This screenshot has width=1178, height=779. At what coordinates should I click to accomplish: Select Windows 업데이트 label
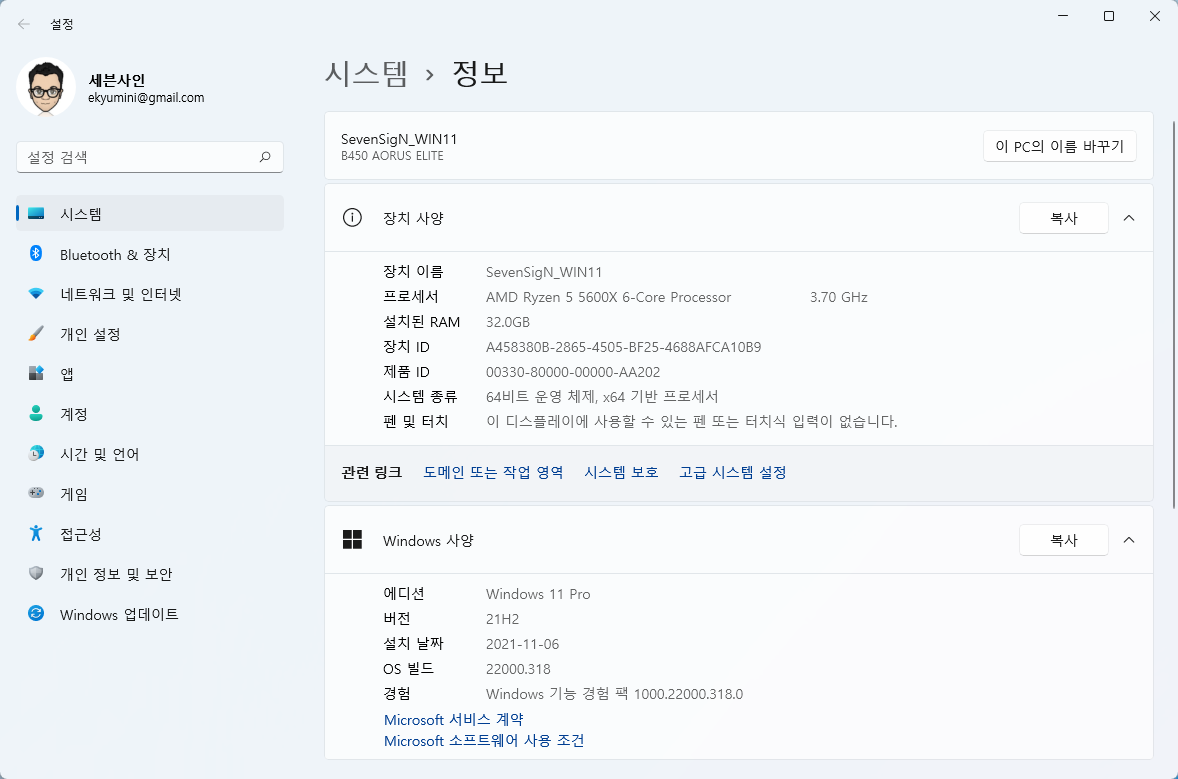click(119, 614)
